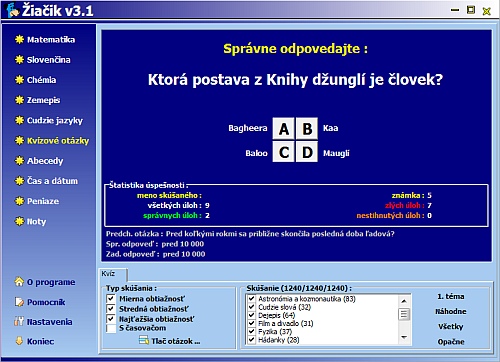The width and height of the screenshot is (500, 362).
Task: Toggle Mierna obtiažnosť checkbox
Action: click(111, 299)
